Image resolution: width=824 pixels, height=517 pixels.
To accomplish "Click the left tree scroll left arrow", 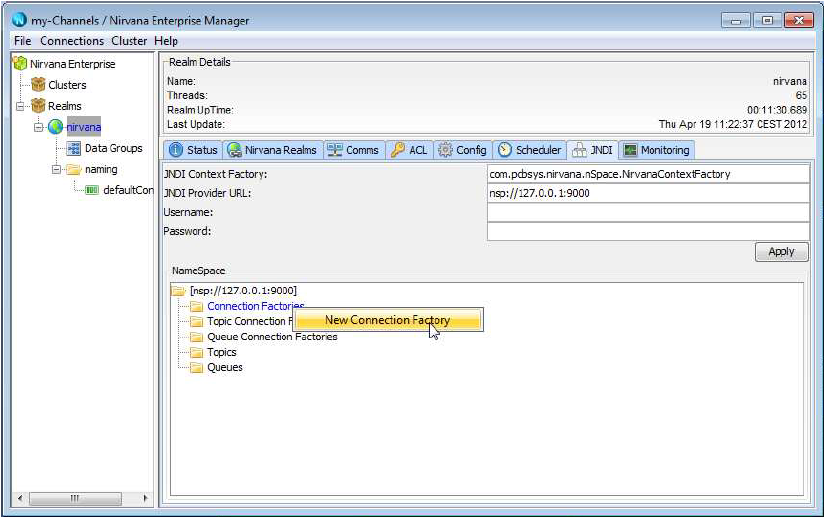I will pyautogui.click(x=20, y=498).
